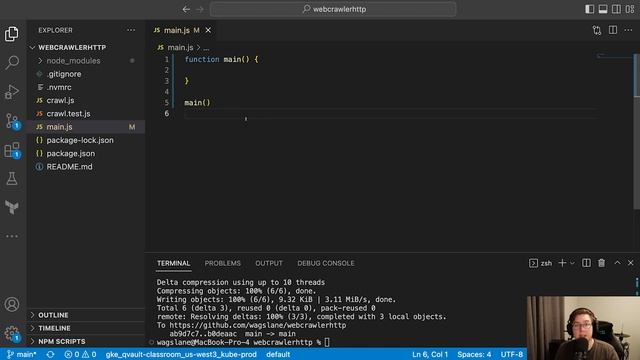640x360 pixels.
Task: Create a new terminal with plus
Action: click(562, 263)
